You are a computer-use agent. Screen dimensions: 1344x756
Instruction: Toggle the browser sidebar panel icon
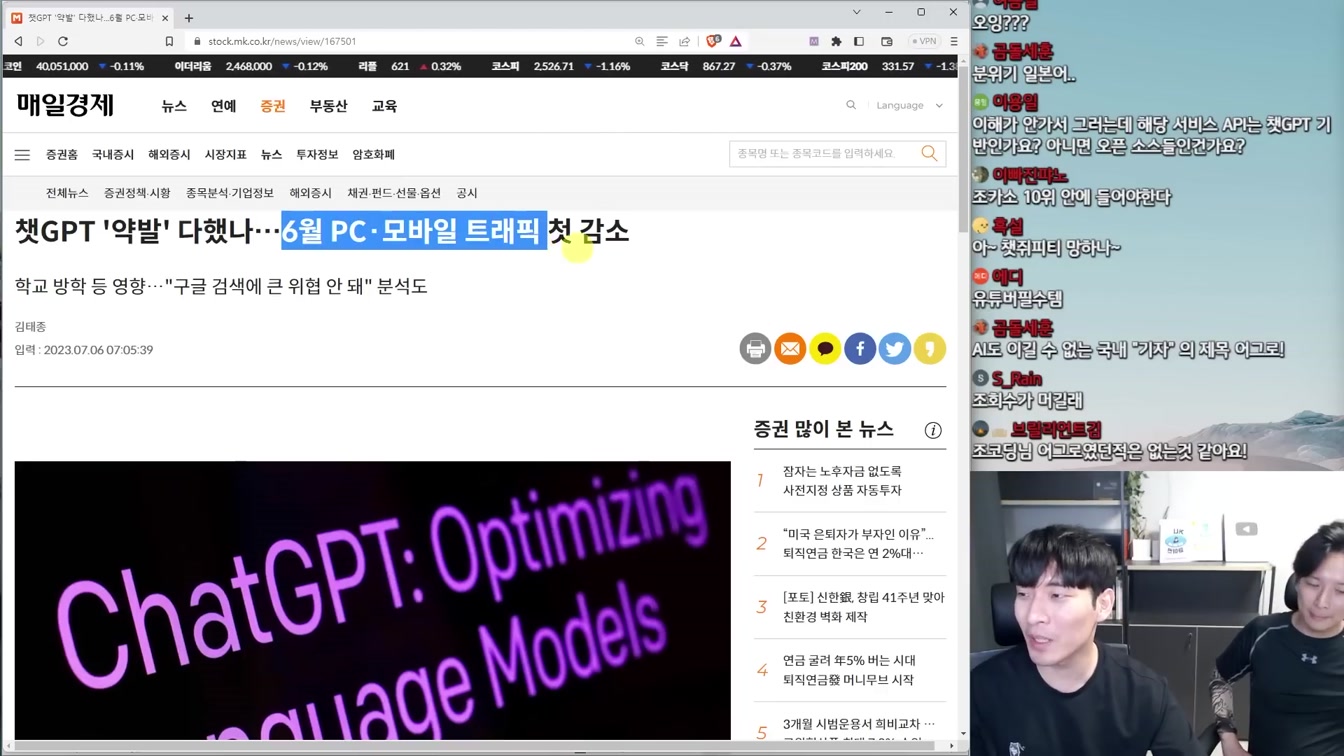[859, 41]
